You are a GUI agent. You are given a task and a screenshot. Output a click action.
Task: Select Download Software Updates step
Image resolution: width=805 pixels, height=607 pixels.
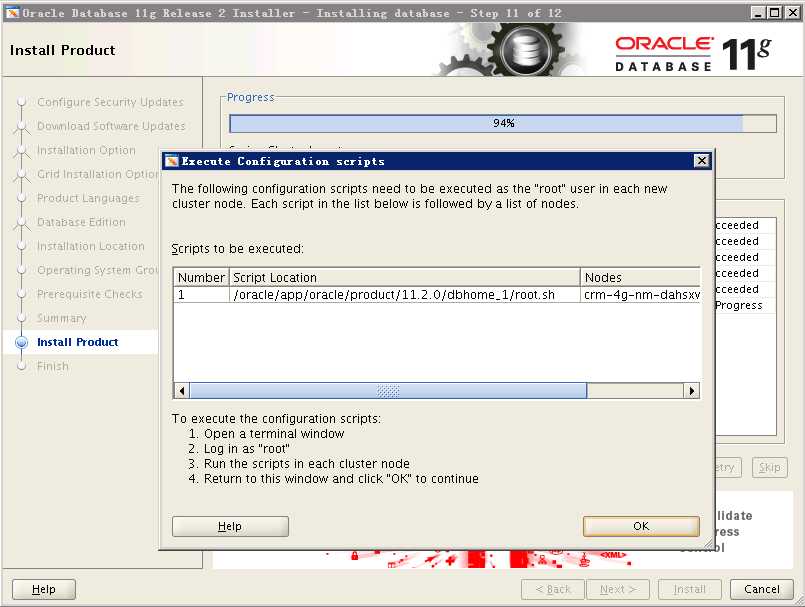pos(111,126)
